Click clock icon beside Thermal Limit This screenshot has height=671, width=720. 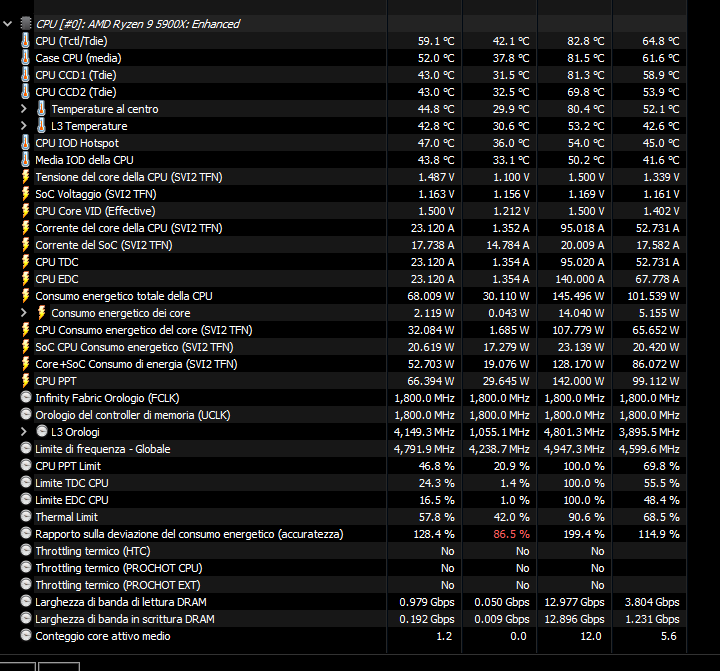[x=26, y=516]
